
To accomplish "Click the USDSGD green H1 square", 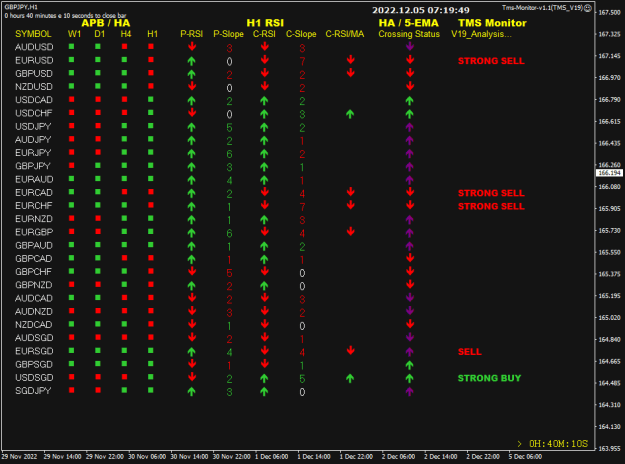I will click(x=151, y=377).
